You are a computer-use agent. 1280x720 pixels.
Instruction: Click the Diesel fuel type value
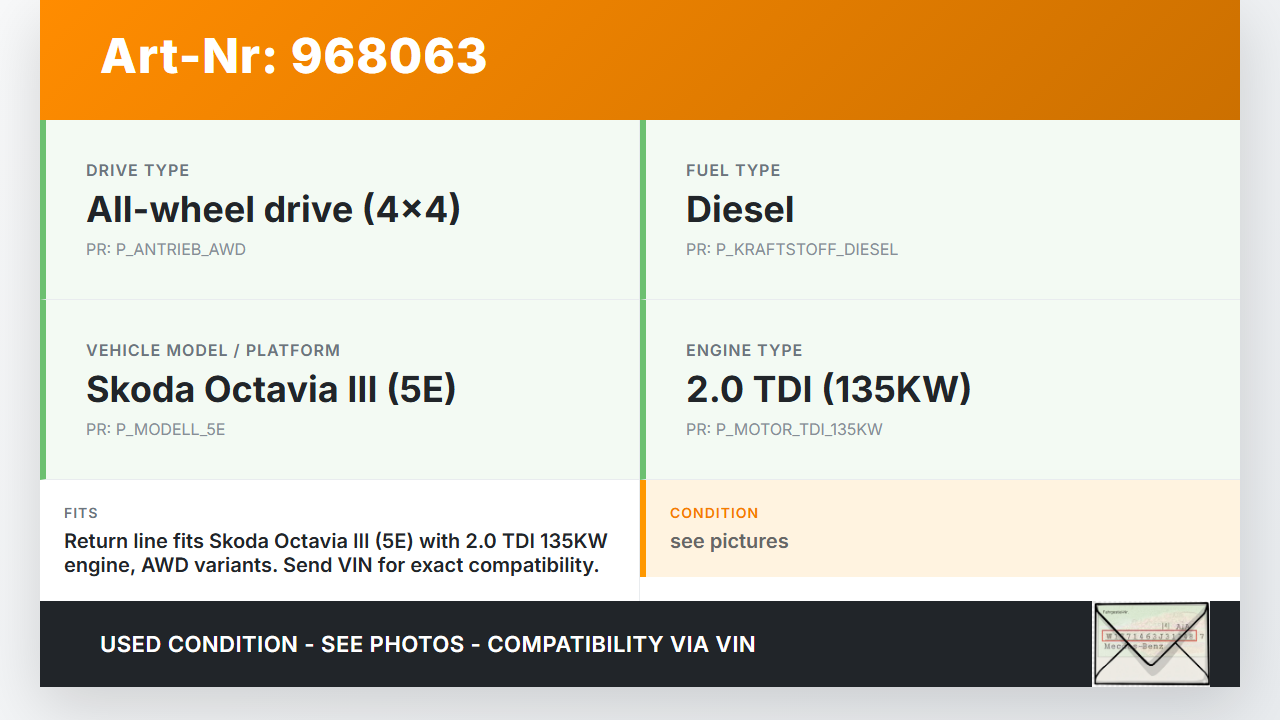pyautogui.click(x=740, y=209)
